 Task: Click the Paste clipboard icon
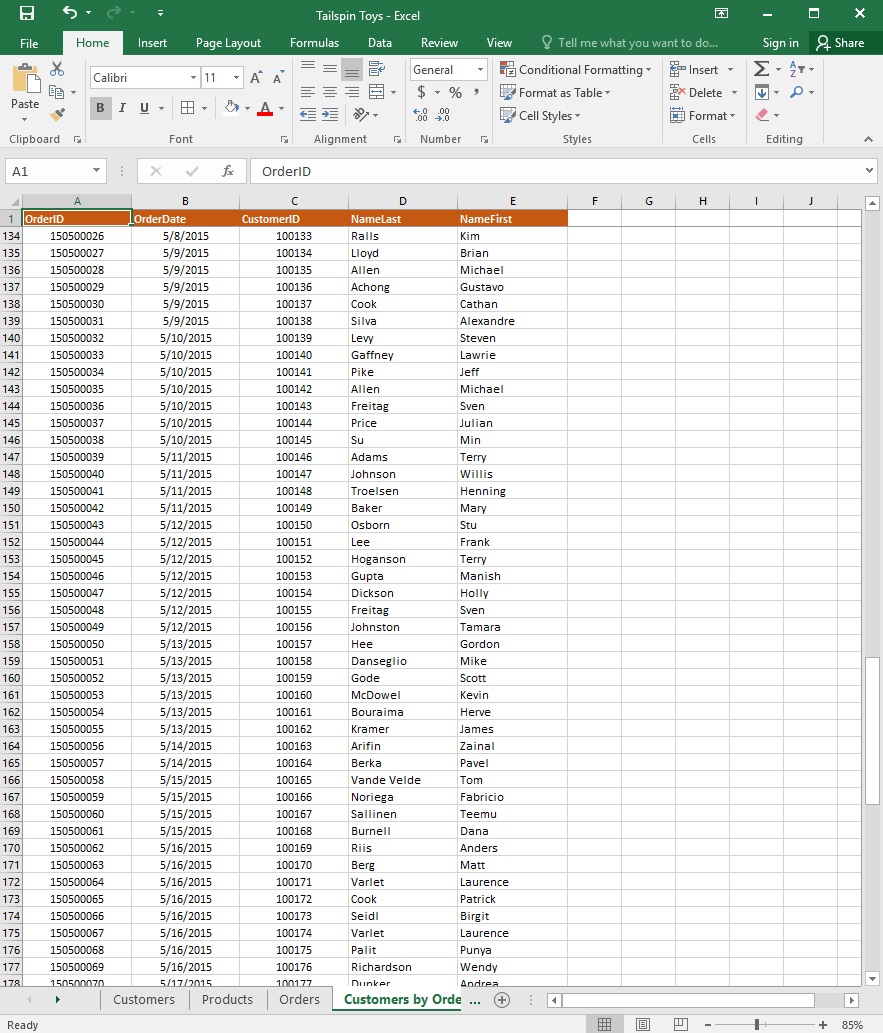pos(25,79)
